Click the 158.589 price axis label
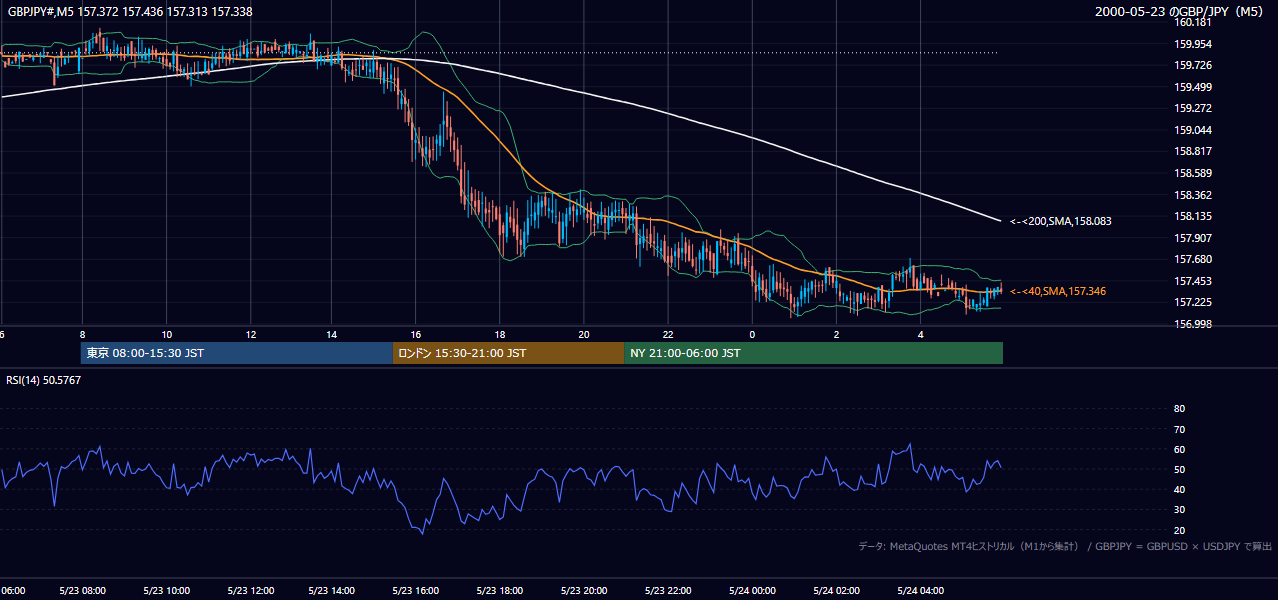The width and height of the screenshot is (1278, 600). tap(1193, 173)
